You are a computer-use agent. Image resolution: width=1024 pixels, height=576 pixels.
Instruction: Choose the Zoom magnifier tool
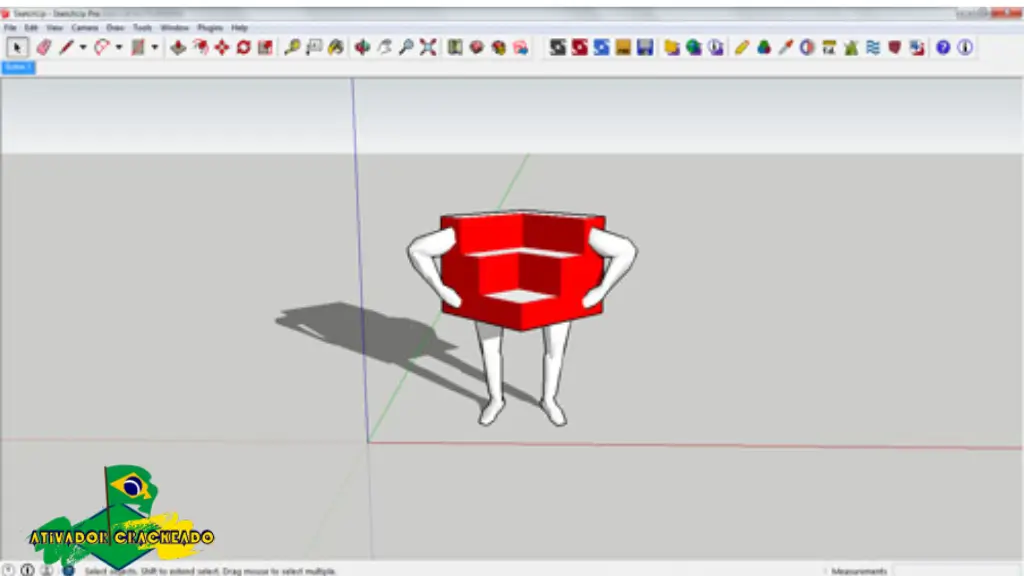coord(406,47)
